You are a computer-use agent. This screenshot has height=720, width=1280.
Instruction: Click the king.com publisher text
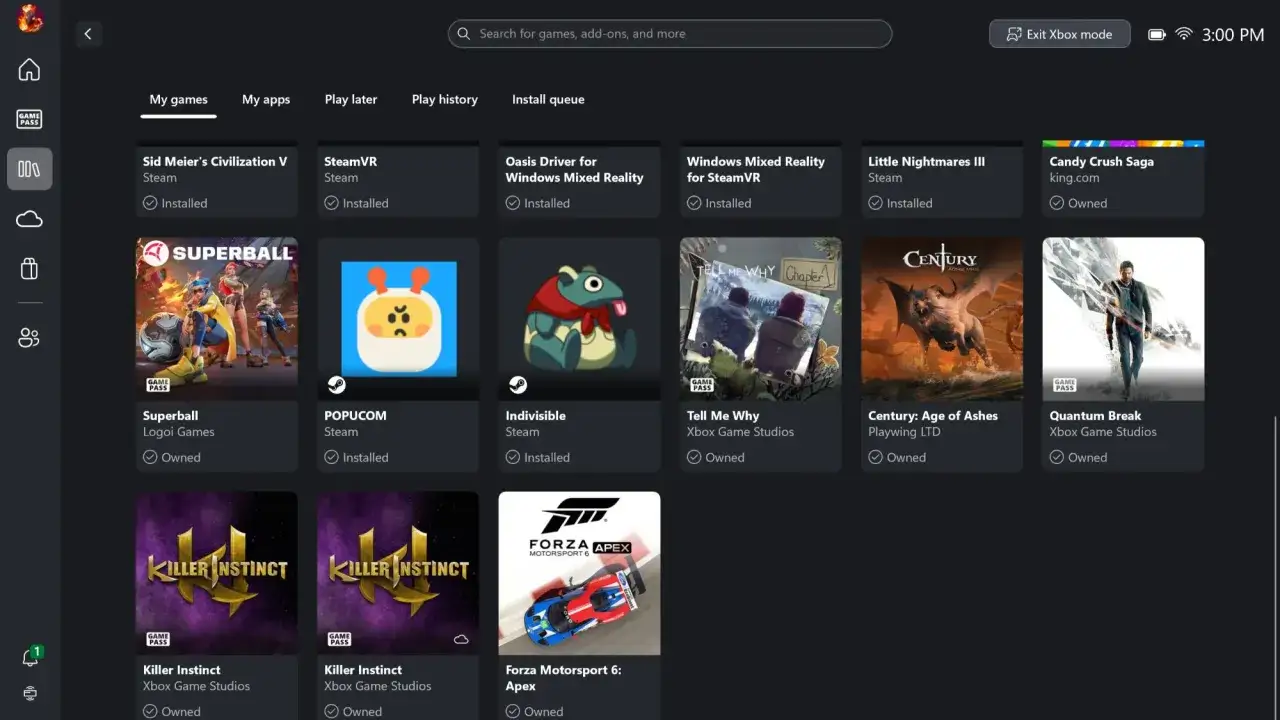1074,178
